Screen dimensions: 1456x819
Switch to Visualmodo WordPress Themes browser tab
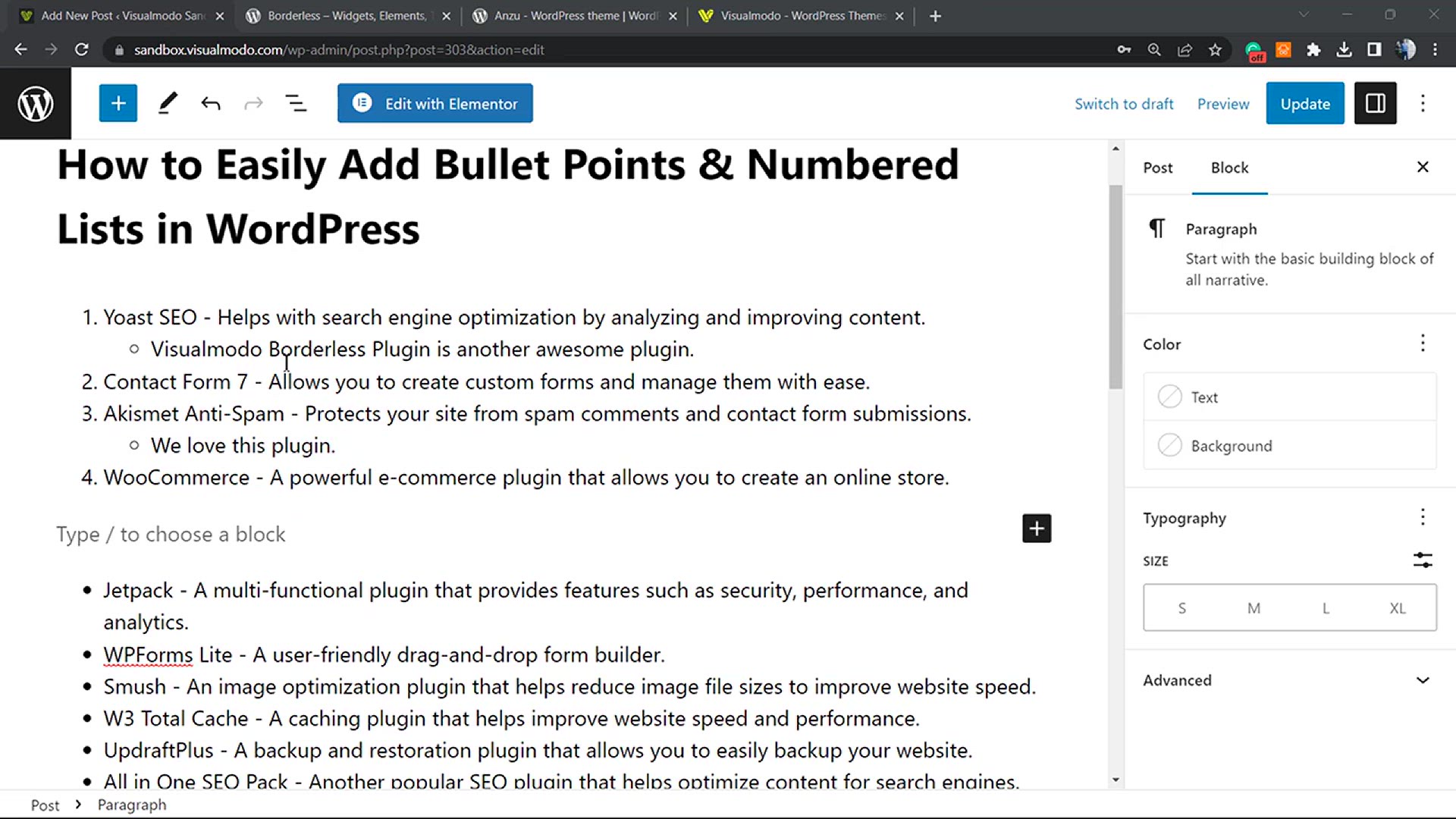click(x=802, y=16)
